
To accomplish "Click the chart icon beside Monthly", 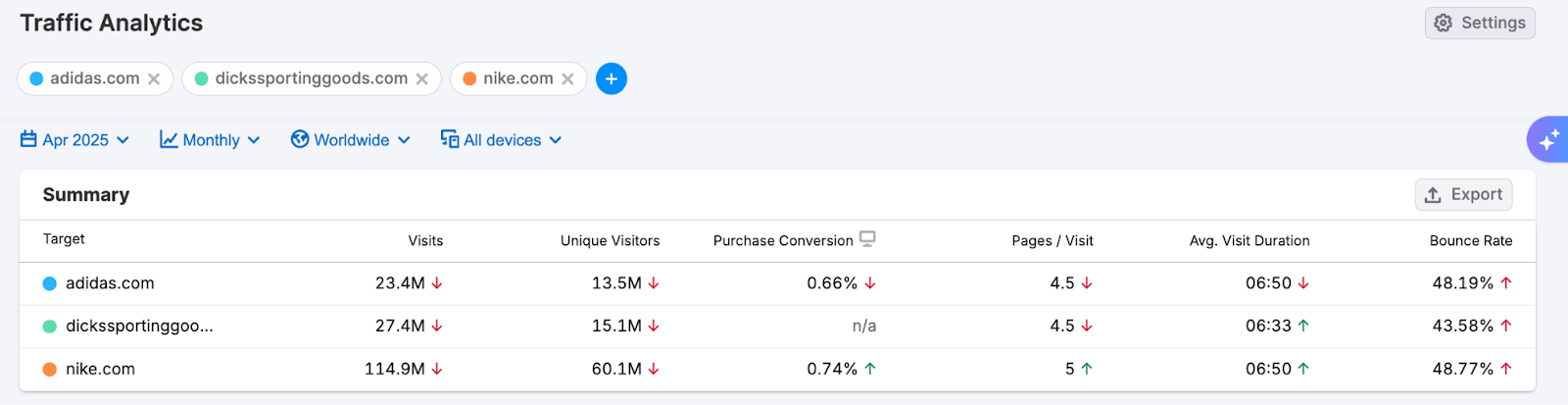I will tap(169, 139).
